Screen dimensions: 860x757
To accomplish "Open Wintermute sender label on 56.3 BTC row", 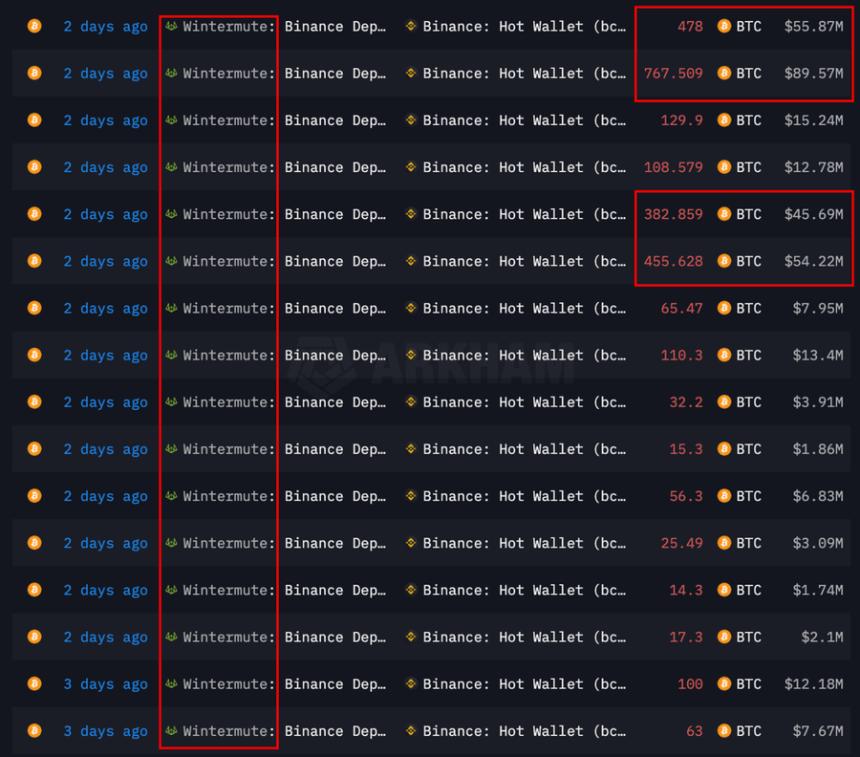I will [x=229, y=496].
